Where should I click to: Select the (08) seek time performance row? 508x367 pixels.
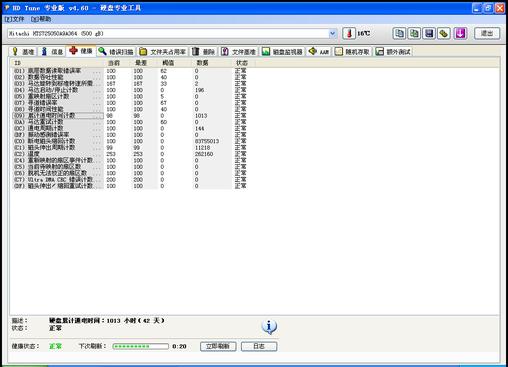click(130, 109)
